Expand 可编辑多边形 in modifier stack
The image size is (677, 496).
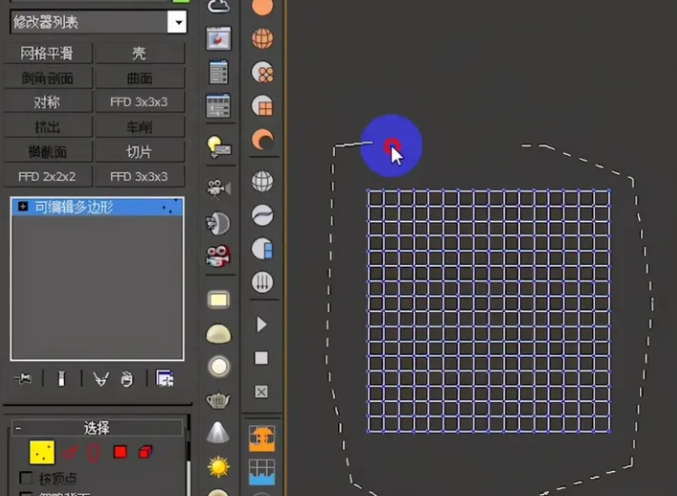tap(23, 207)
